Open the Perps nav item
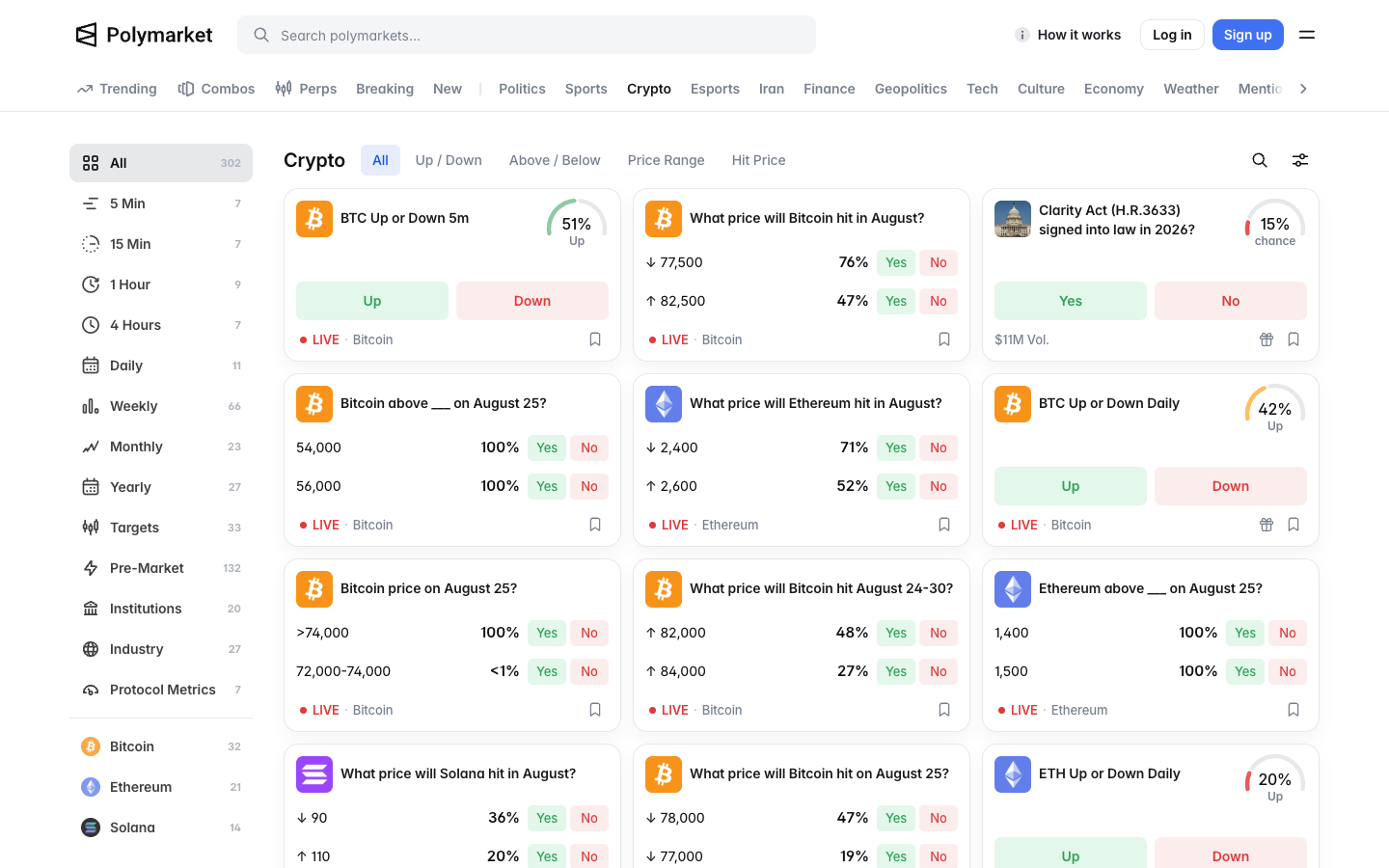1389x868 pixels. point(306,89)
